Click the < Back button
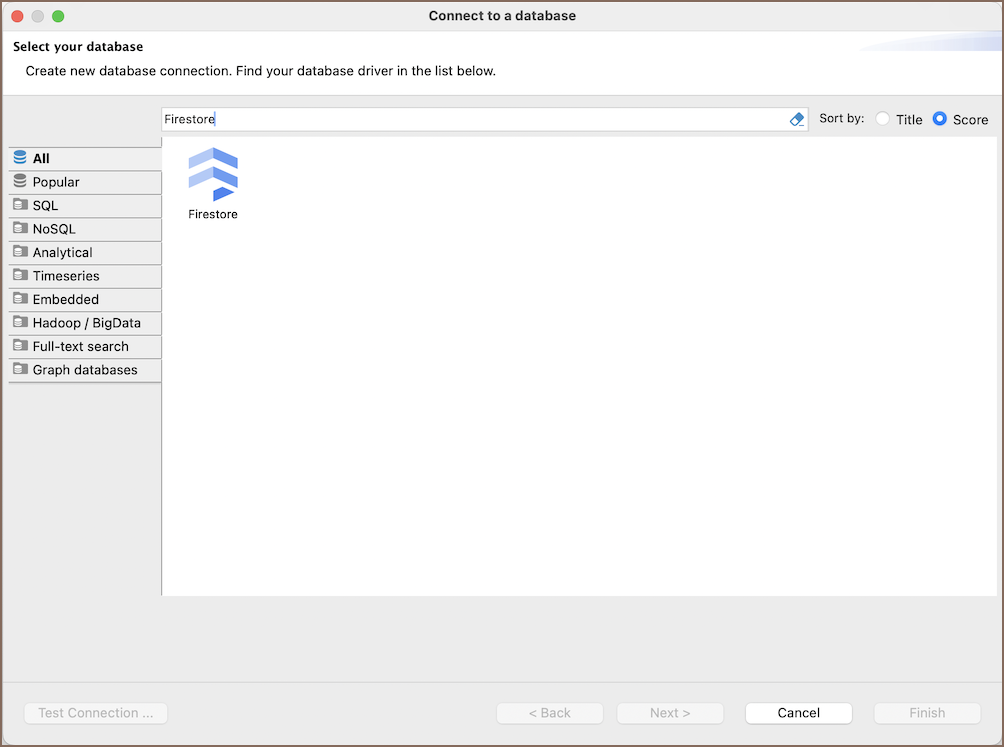 click(x=550, y=713)
